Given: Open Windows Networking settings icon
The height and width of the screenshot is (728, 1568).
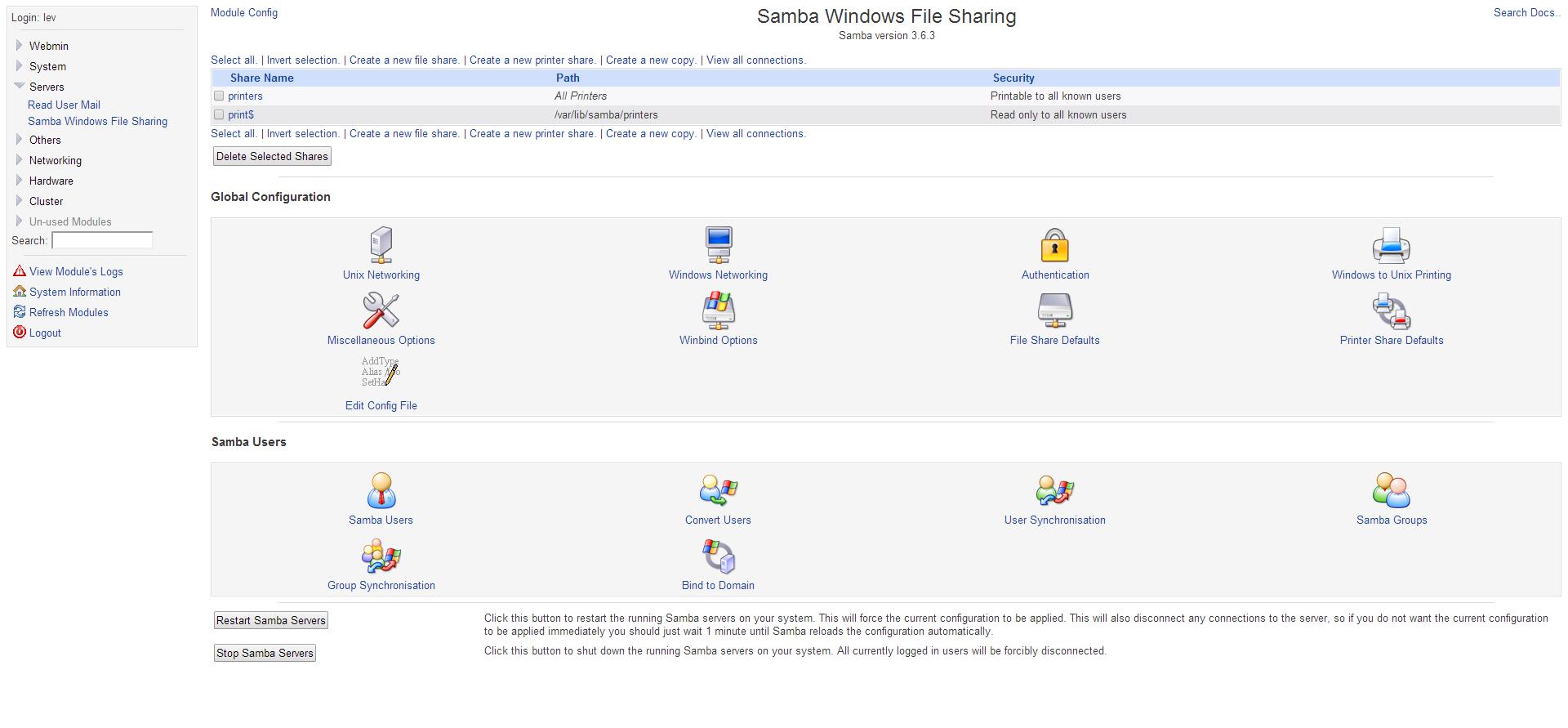Looking at the screenshot, I should coord(718,245).
